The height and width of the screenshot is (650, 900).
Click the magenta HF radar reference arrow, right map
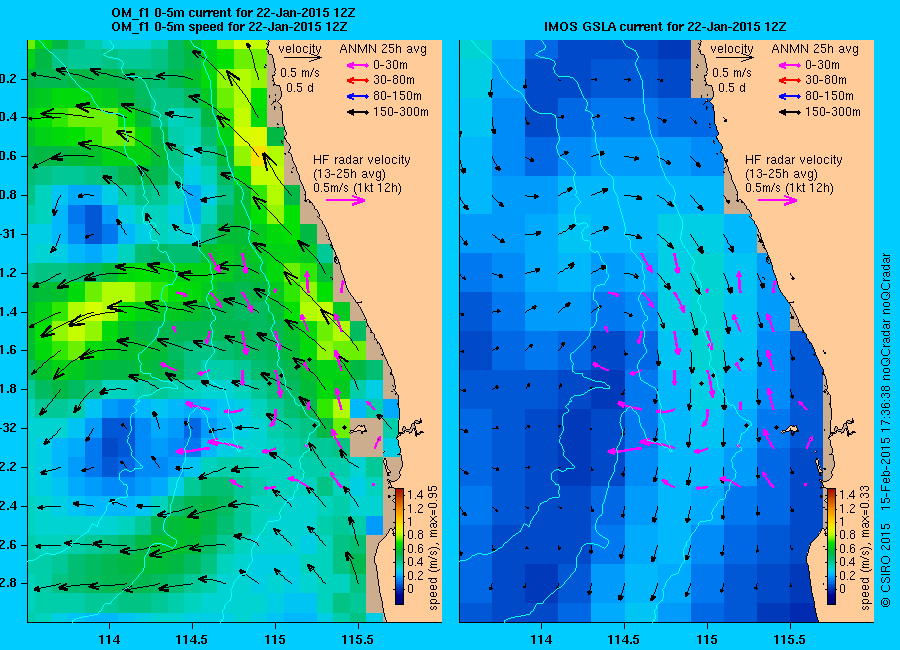point(778,200)
